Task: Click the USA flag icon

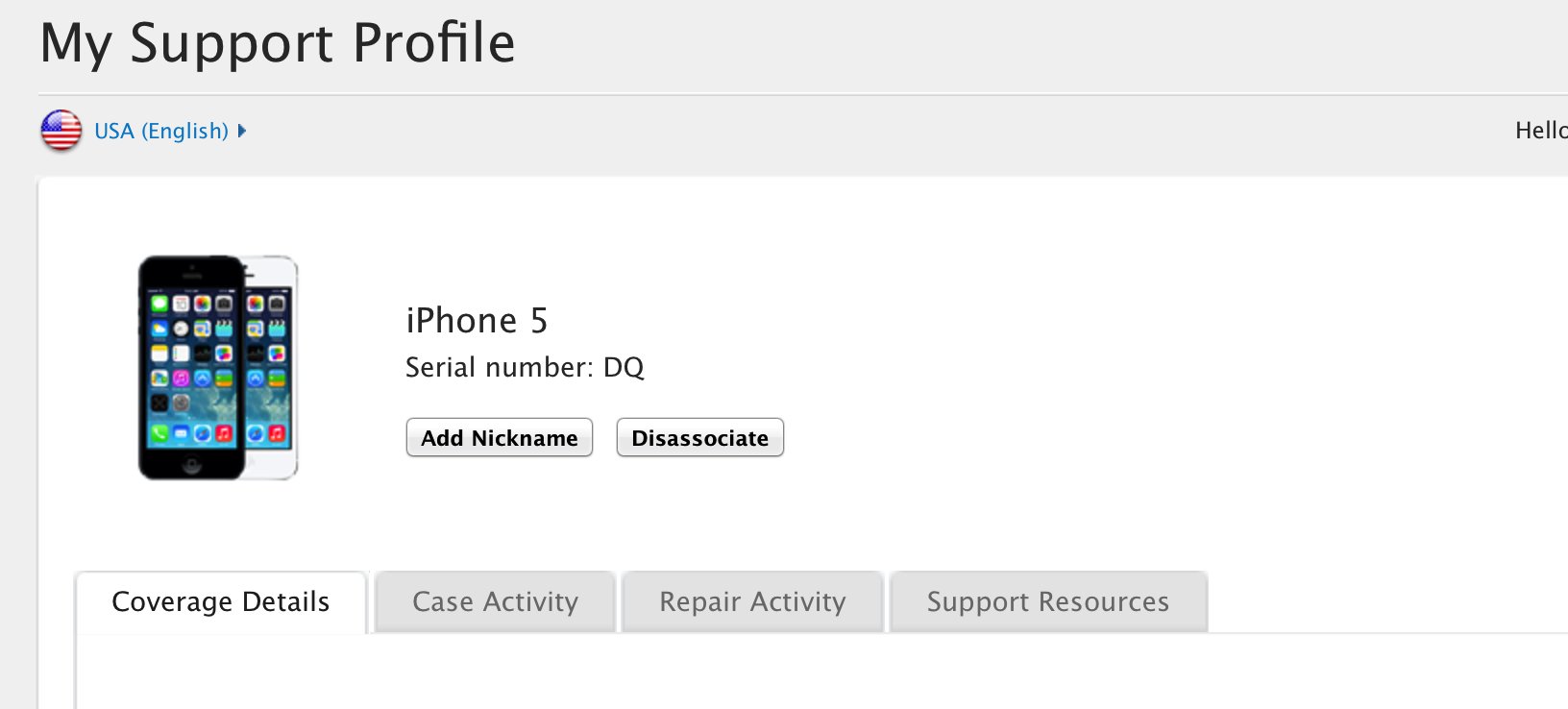Action: [61, 131]
